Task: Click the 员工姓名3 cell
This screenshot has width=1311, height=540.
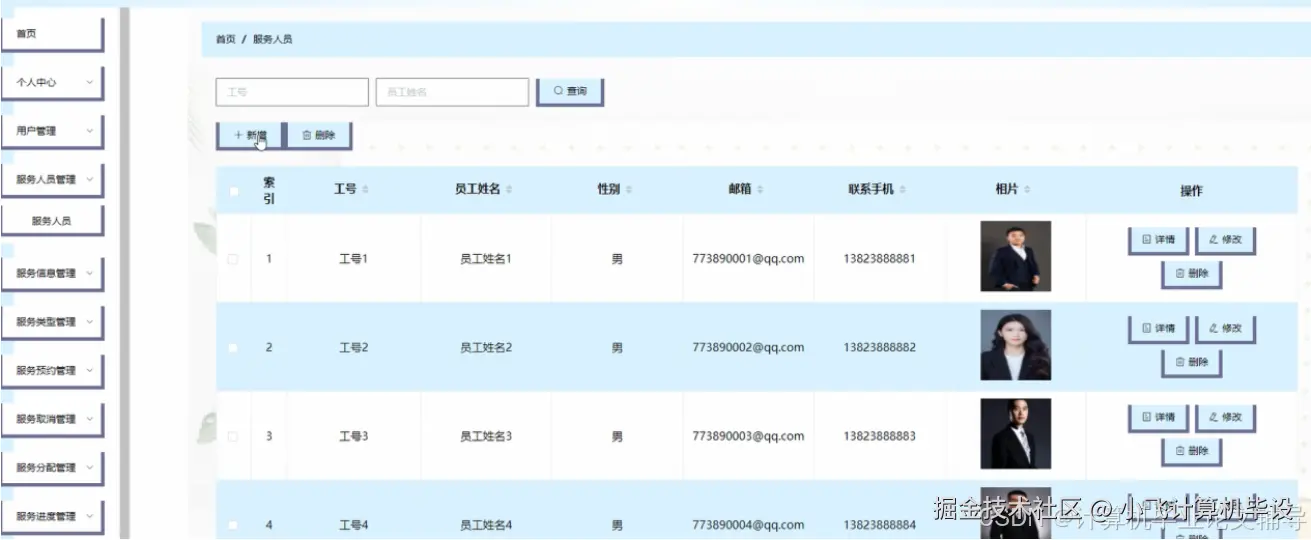Action: [x=486, y=437]
